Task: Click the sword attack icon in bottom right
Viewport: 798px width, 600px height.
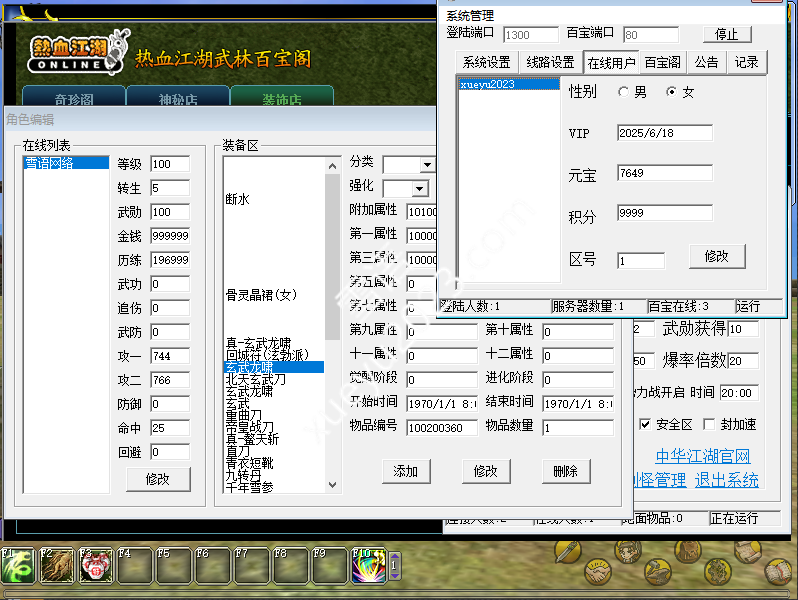Action: pyautogui.click(x=567, y=551)
